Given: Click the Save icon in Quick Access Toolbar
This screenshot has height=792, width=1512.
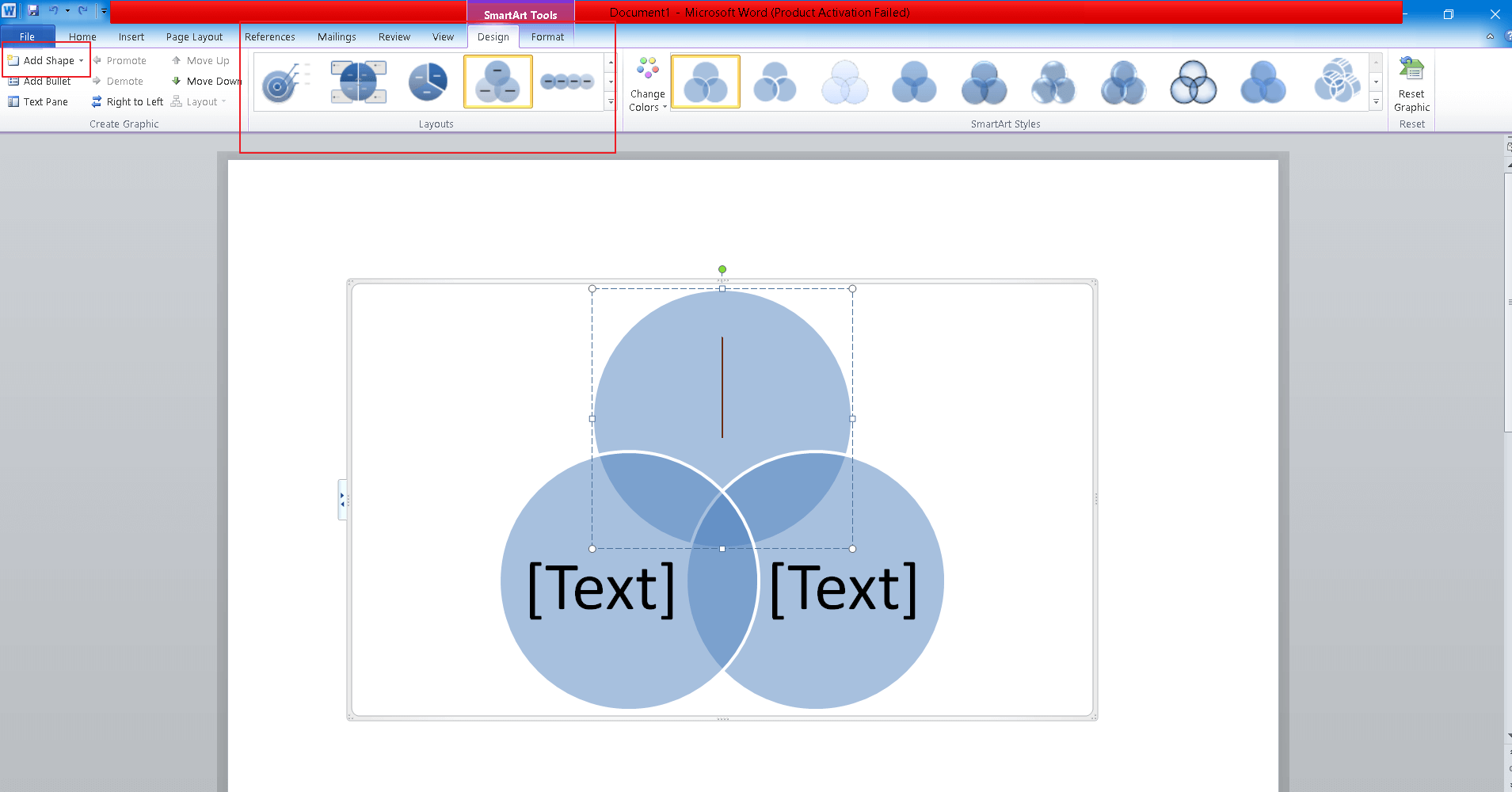Looking at the screenshot, I should (x=33, y=11).
